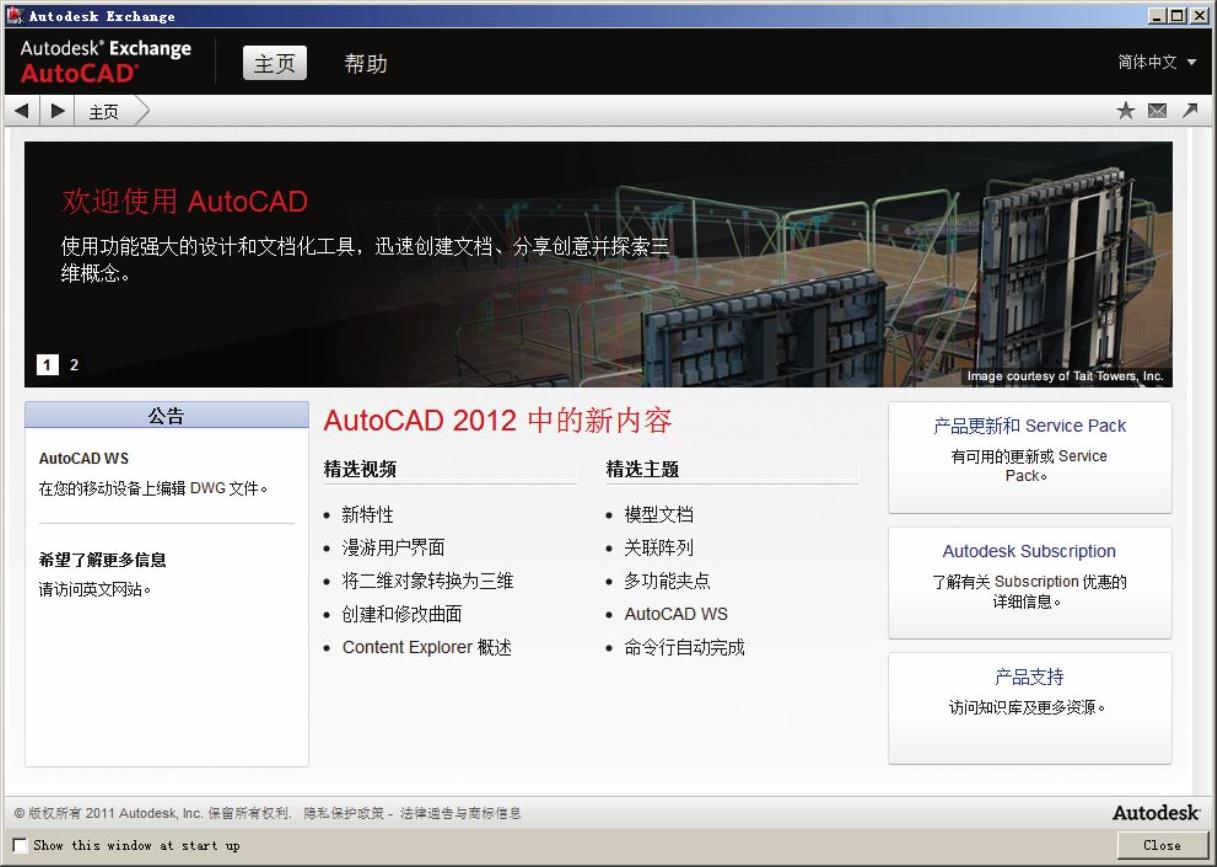The width and height of the screenshot is (1217, 867).
Task: Open the 命令行自动完成 topic
Action: 685,648
